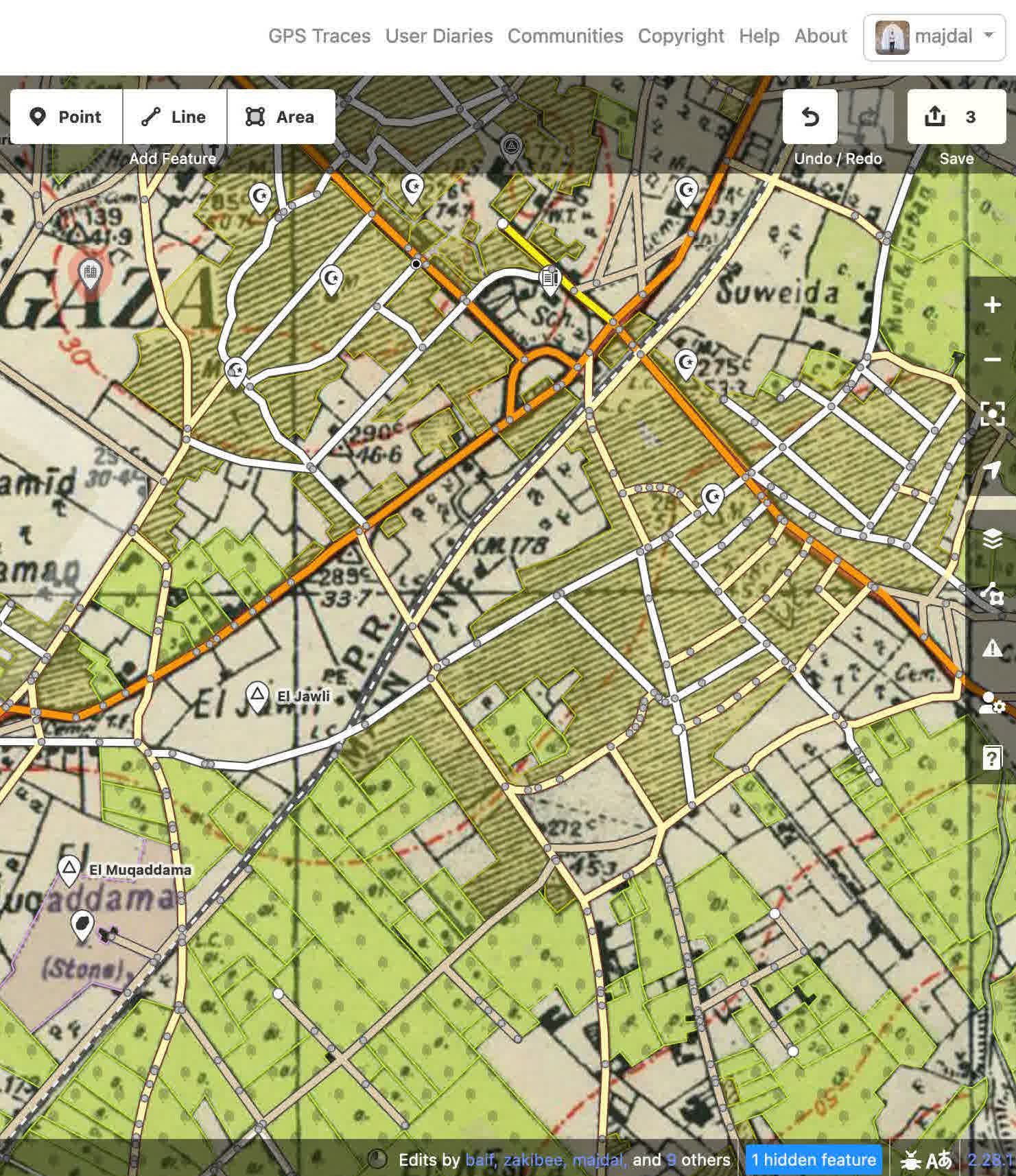This screenshot has width=1016, height=1176.
Task: Zoom in on the map
Action: [992, 305]
